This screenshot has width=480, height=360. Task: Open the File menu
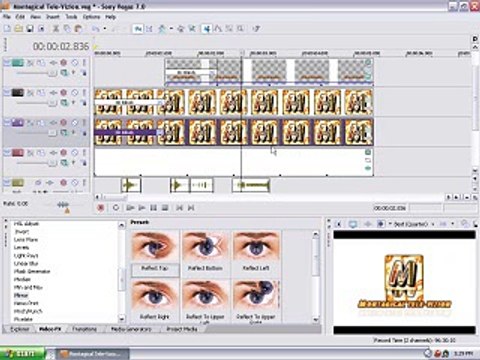(7, 17)
